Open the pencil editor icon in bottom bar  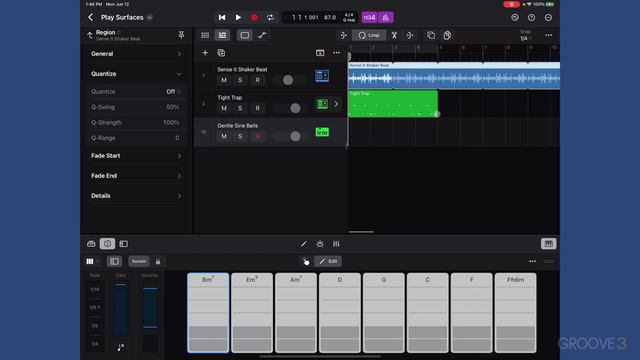pyautogui.click(x=304, y=244)
